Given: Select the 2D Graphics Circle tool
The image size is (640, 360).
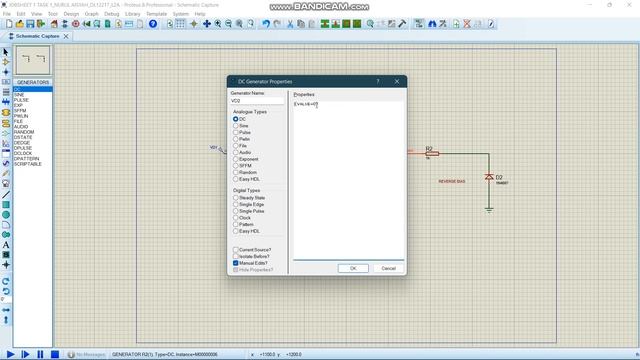Looking at the screenshot, I should tap(6, 215).
